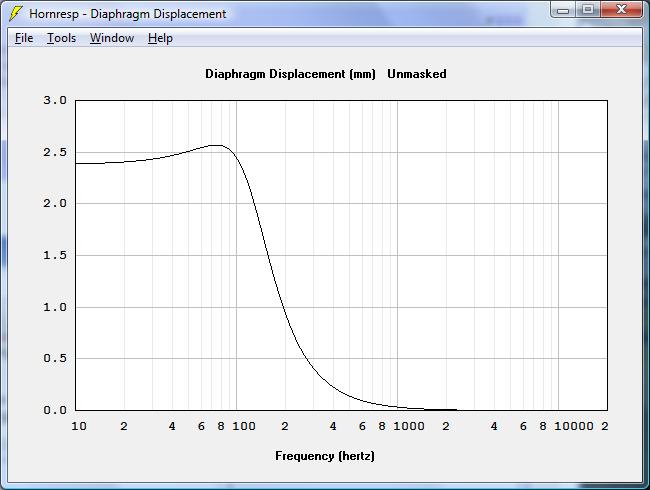Viewport: 650px width, 490px height.
Task: Click the 0.0 y-axis value
Action: point(55,410)
